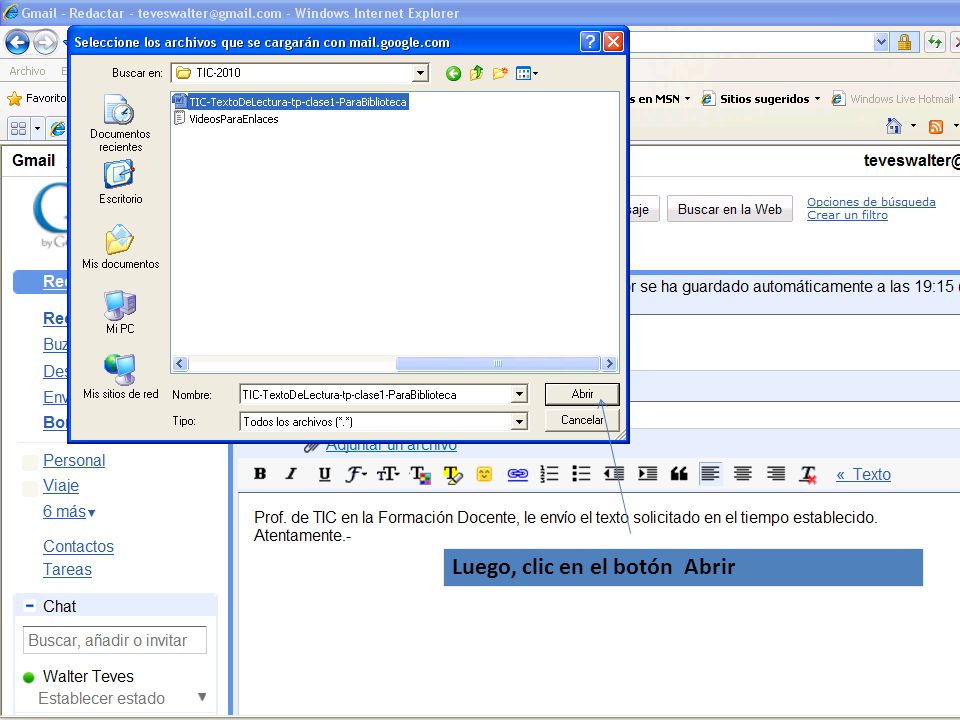Click the Abrir button

tap(582, 394)
